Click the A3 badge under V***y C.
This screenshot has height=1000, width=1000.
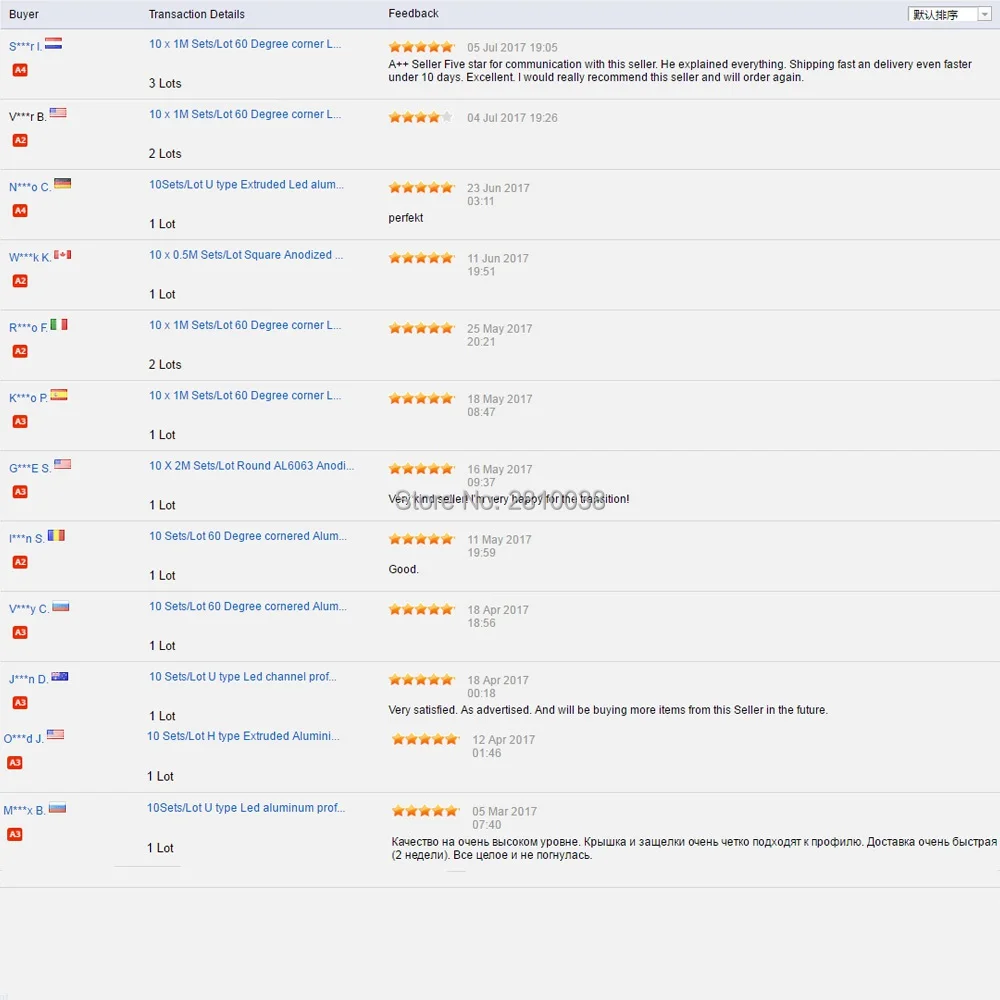click(20, 632)
